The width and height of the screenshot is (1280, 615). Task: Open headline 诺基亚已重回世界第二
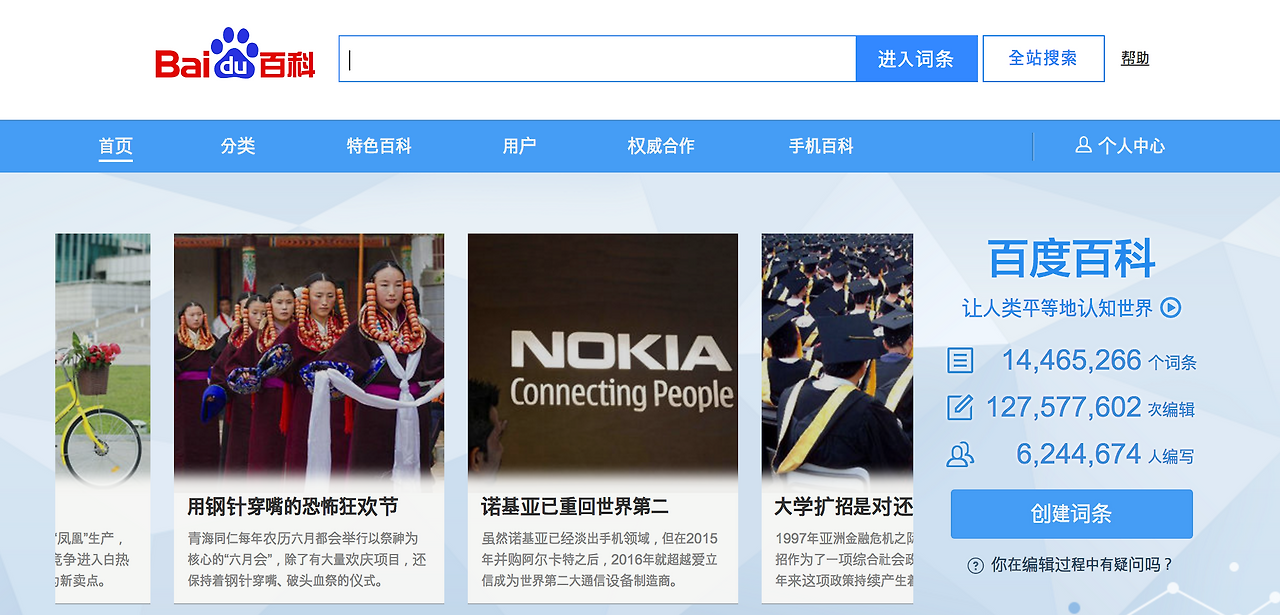click(x=575, y=507)
